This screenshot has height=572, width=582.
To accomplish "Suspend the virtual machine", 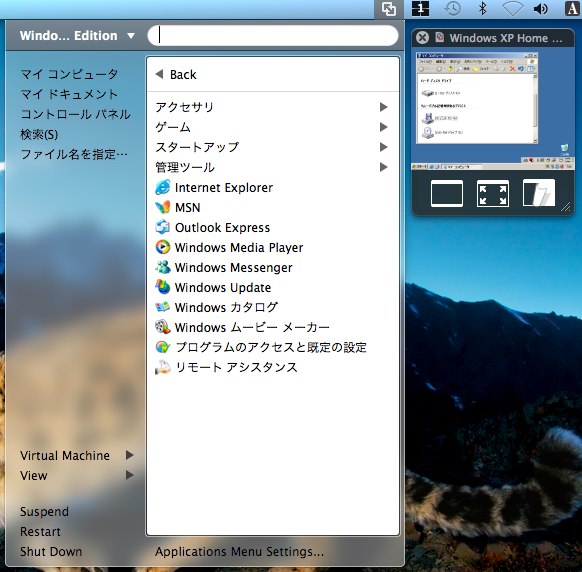I will (44, 511).
